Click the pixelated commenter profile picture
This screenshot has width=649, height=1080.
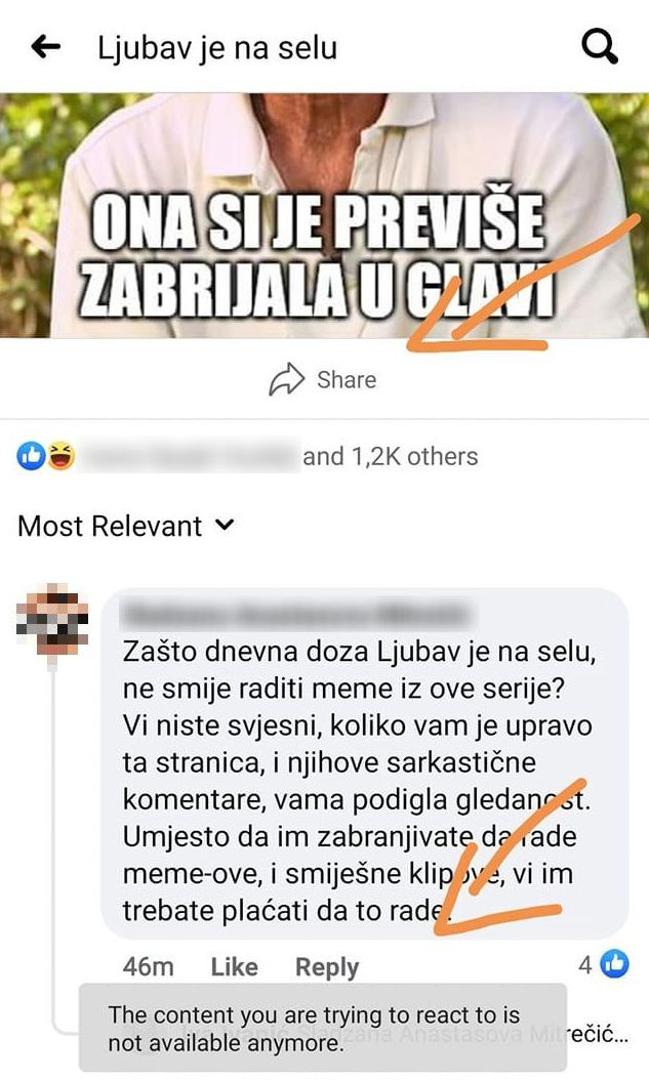click(x=52, y=620)
